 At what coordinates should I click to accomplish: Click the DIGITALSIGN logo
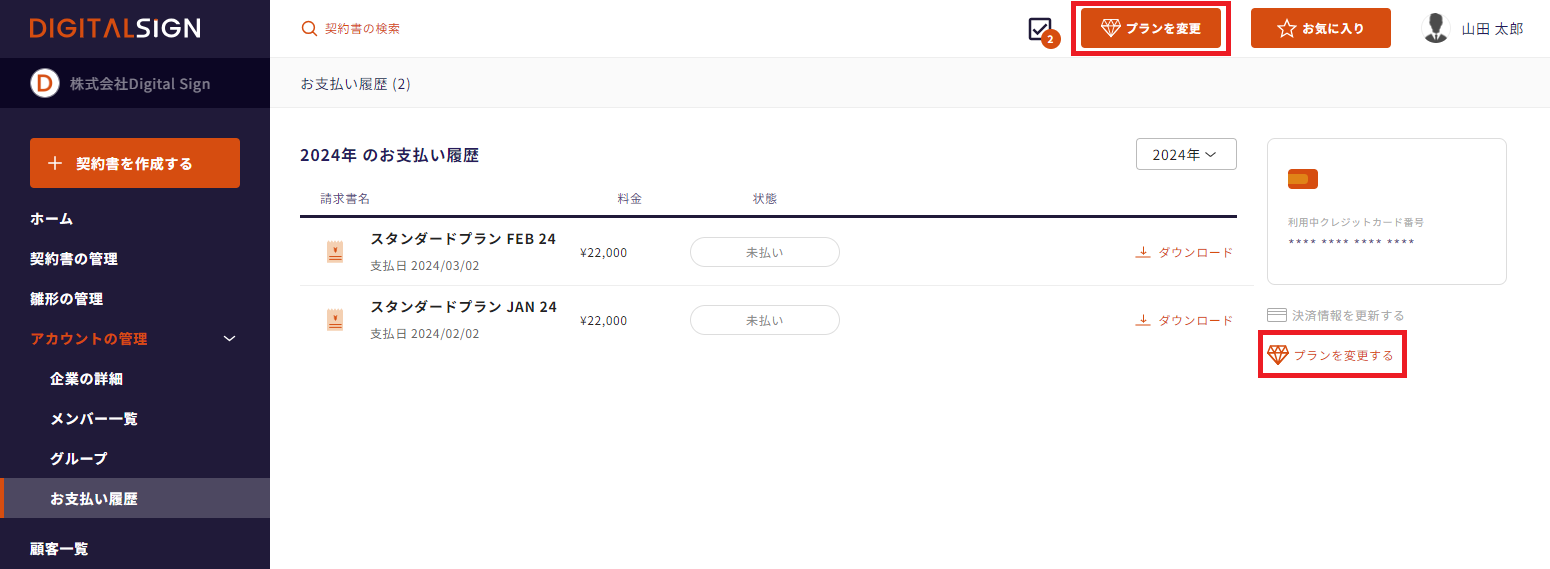tap(115, 28)
